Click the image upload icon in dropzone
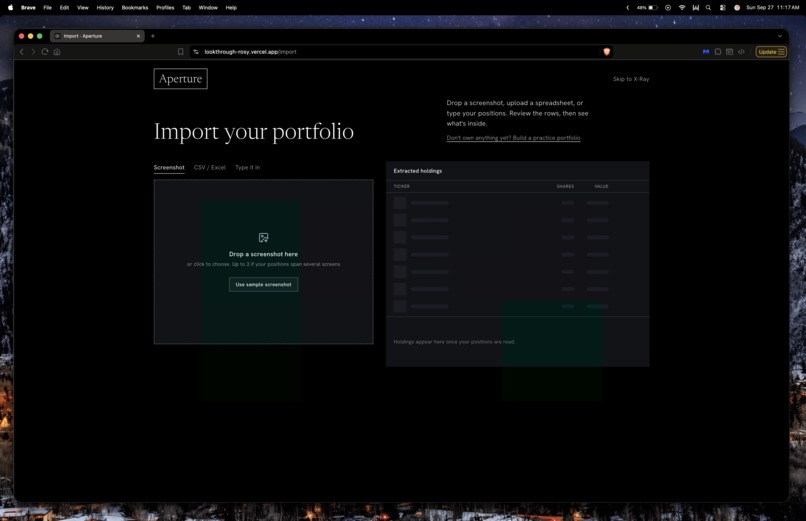The height and width of the screenshot is (521, 806). point(263,237)
